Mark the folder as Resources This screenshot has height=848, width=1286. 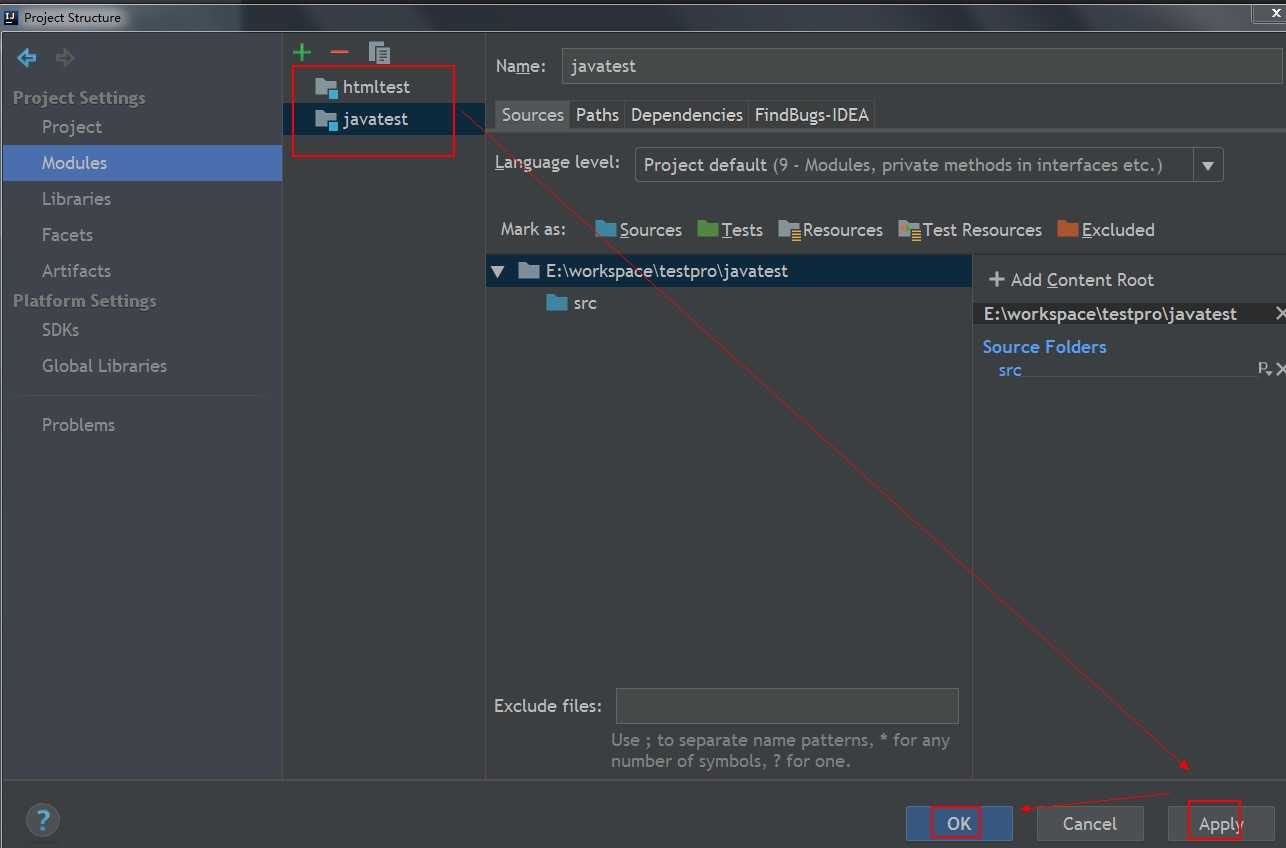click(x=831, y=230)
